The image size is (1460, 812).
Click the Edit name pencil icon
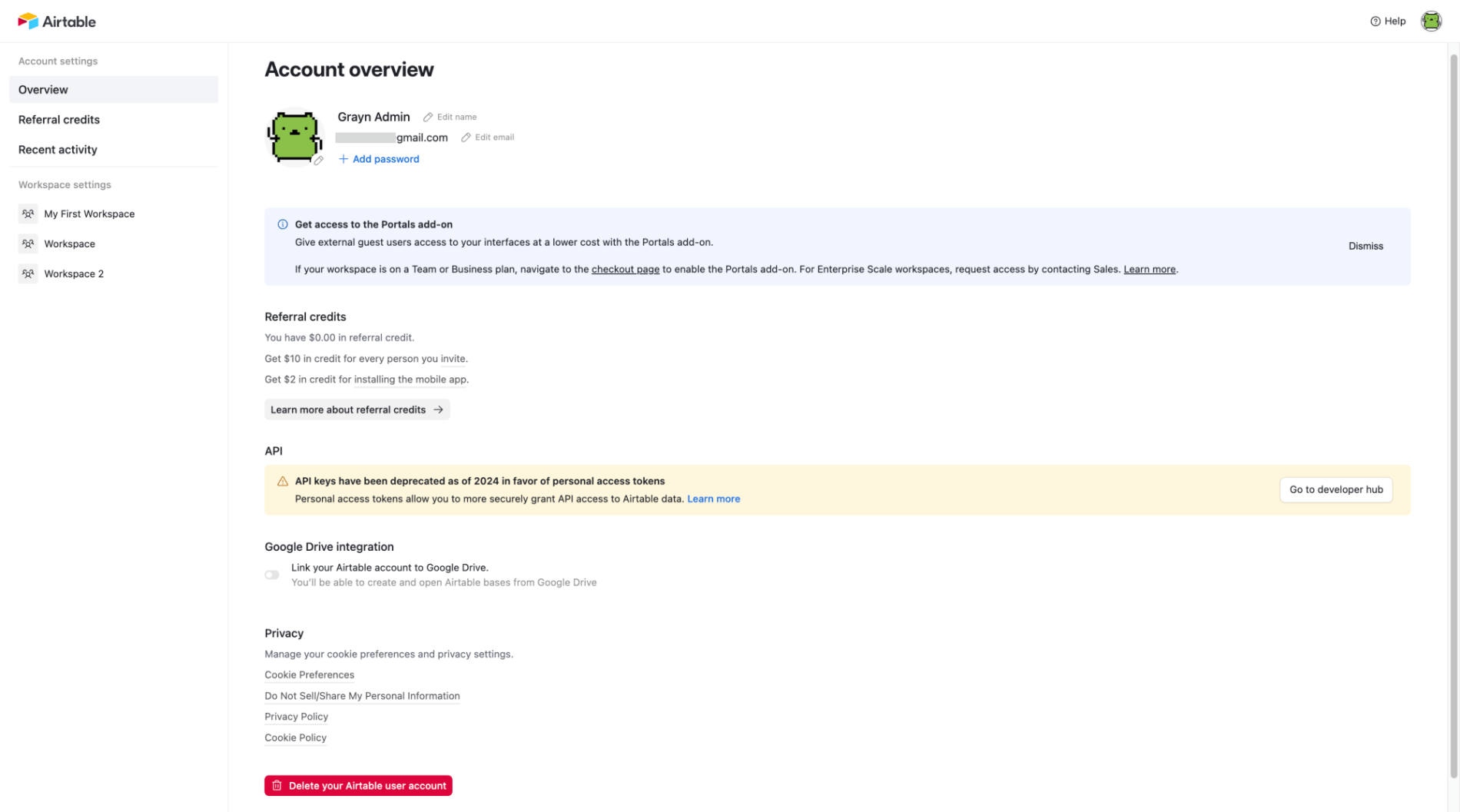pos(428,118)
